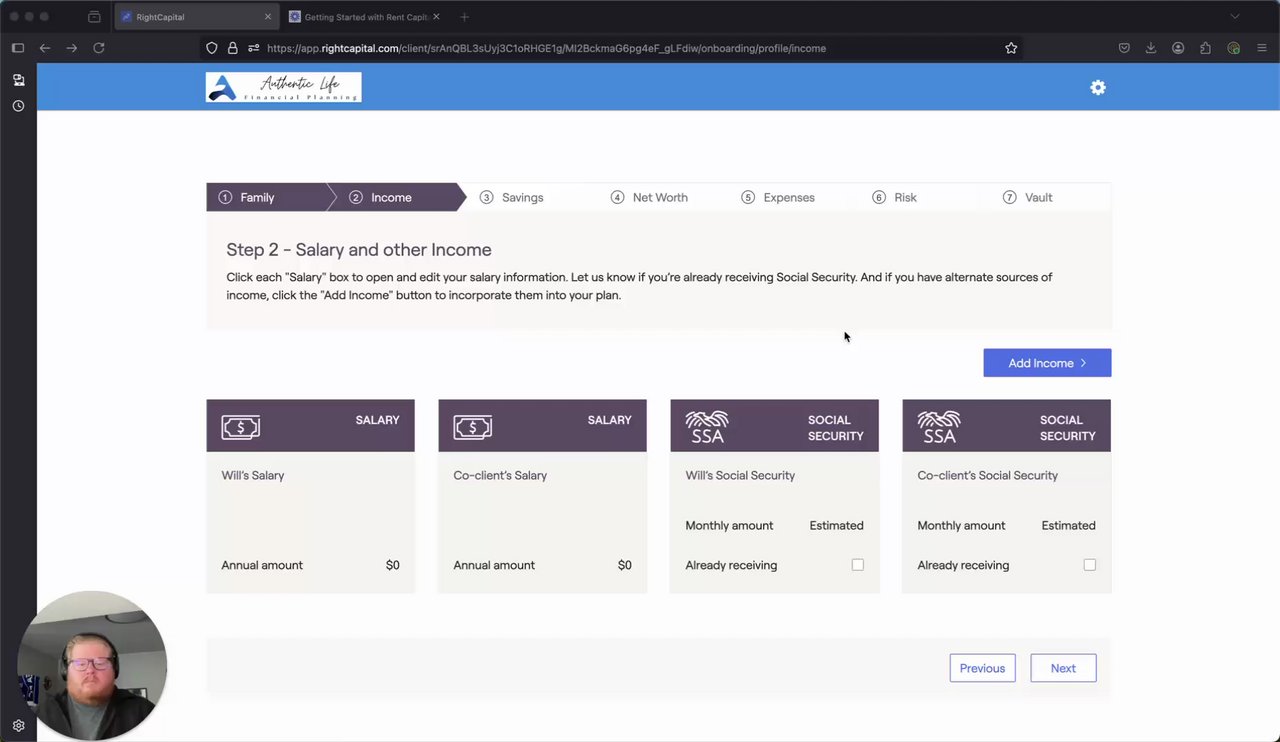Click Will's Salary cash icon
1280x742 pixels.
(x=241, y=427)
